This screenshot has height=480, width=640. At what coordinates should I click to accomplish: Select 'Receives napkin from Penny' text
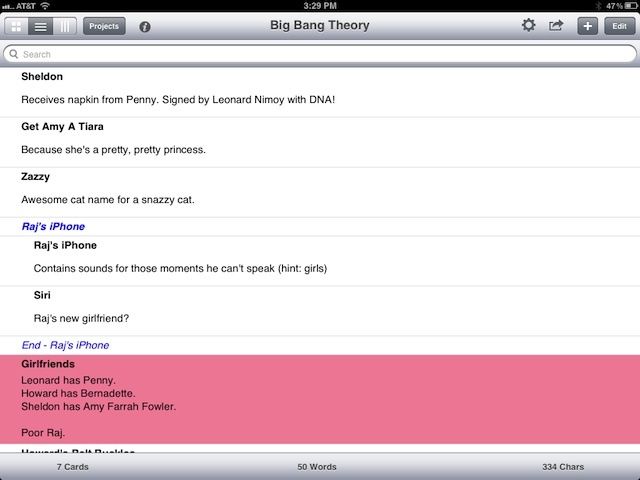click(x=89, y=100)
